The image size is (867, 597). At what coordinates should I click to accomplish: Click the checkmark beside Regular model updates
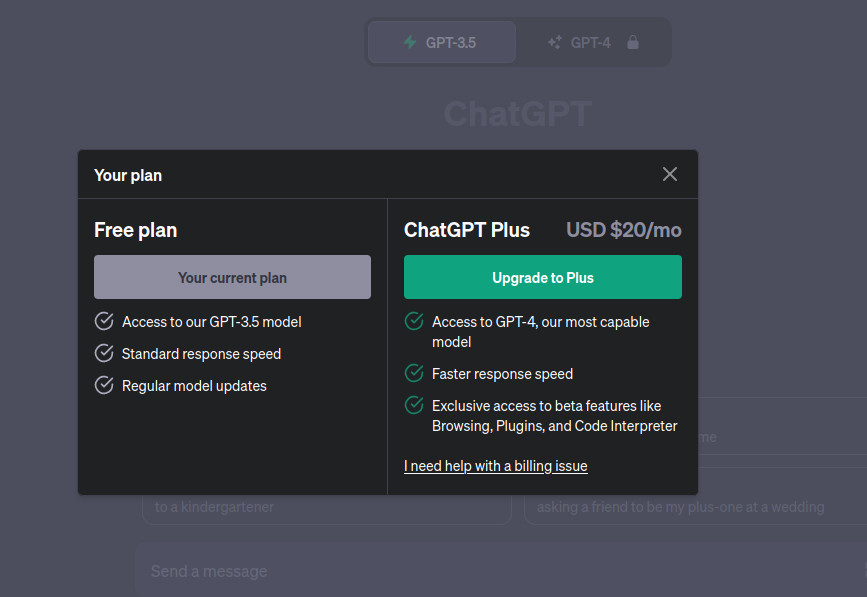coord(103,385)
